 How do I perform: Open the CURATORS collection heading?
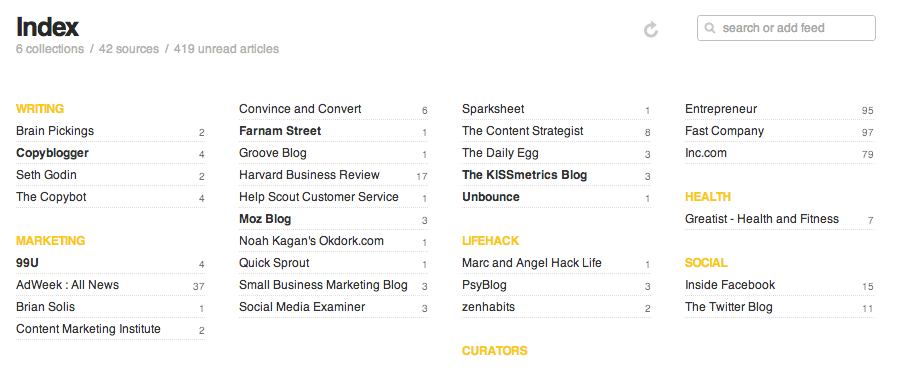[494, 351]
